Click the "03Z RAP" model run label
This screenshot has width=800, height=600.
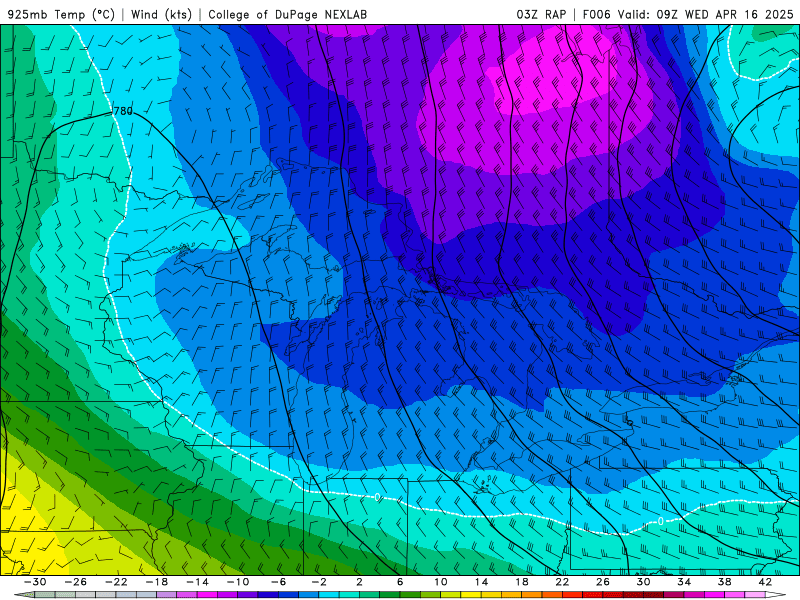coord(541,14)
